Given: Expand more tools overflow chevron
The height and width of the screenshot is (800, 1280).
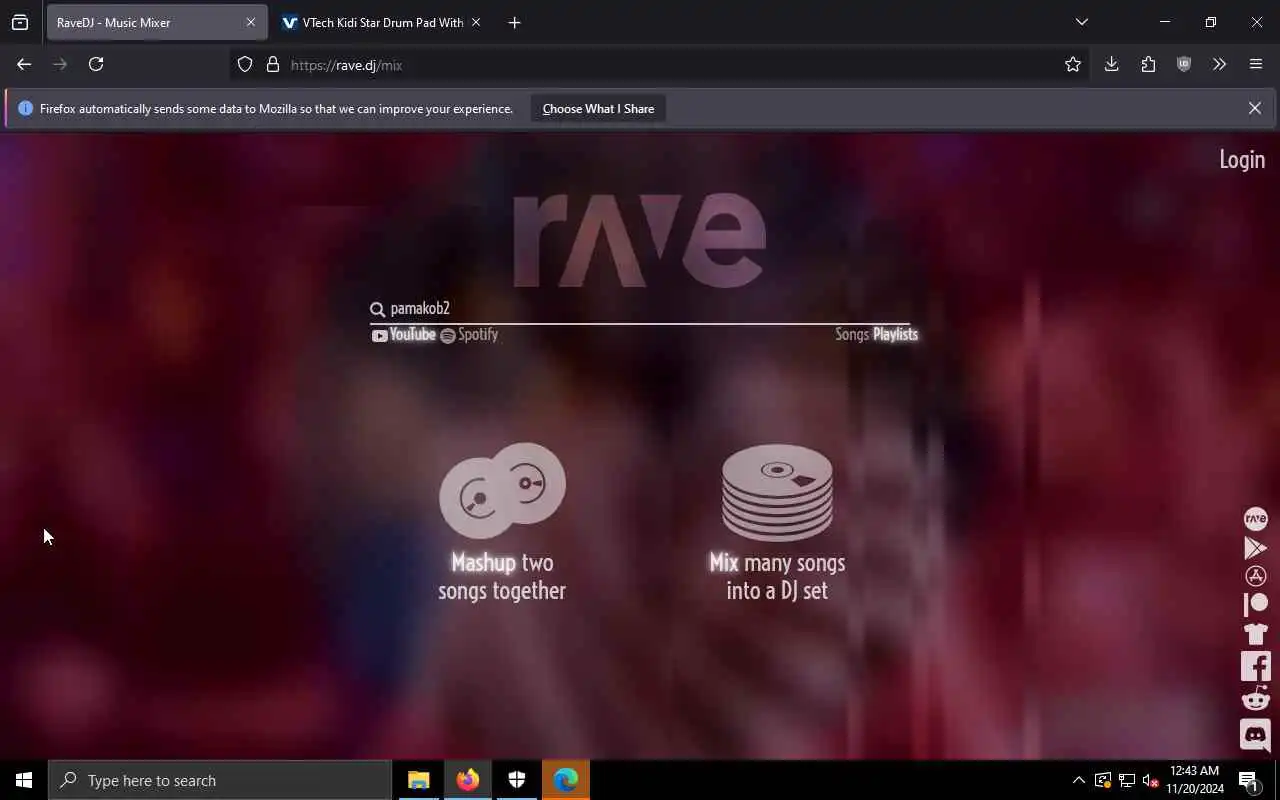Looking at the screenshot, I should pos(1219,64).
